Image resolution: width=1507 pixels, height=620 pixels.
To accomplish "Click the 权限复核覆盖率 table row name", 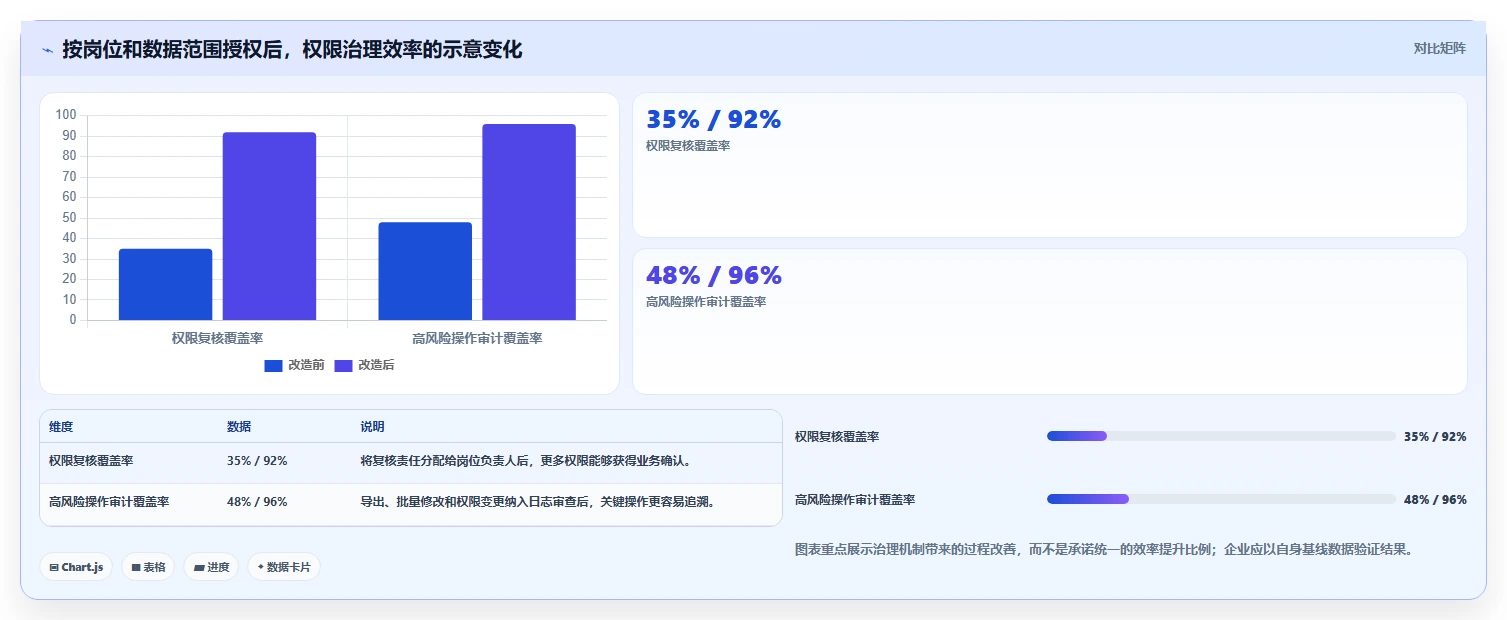I will pyautogui.click(x=91, y=461).
